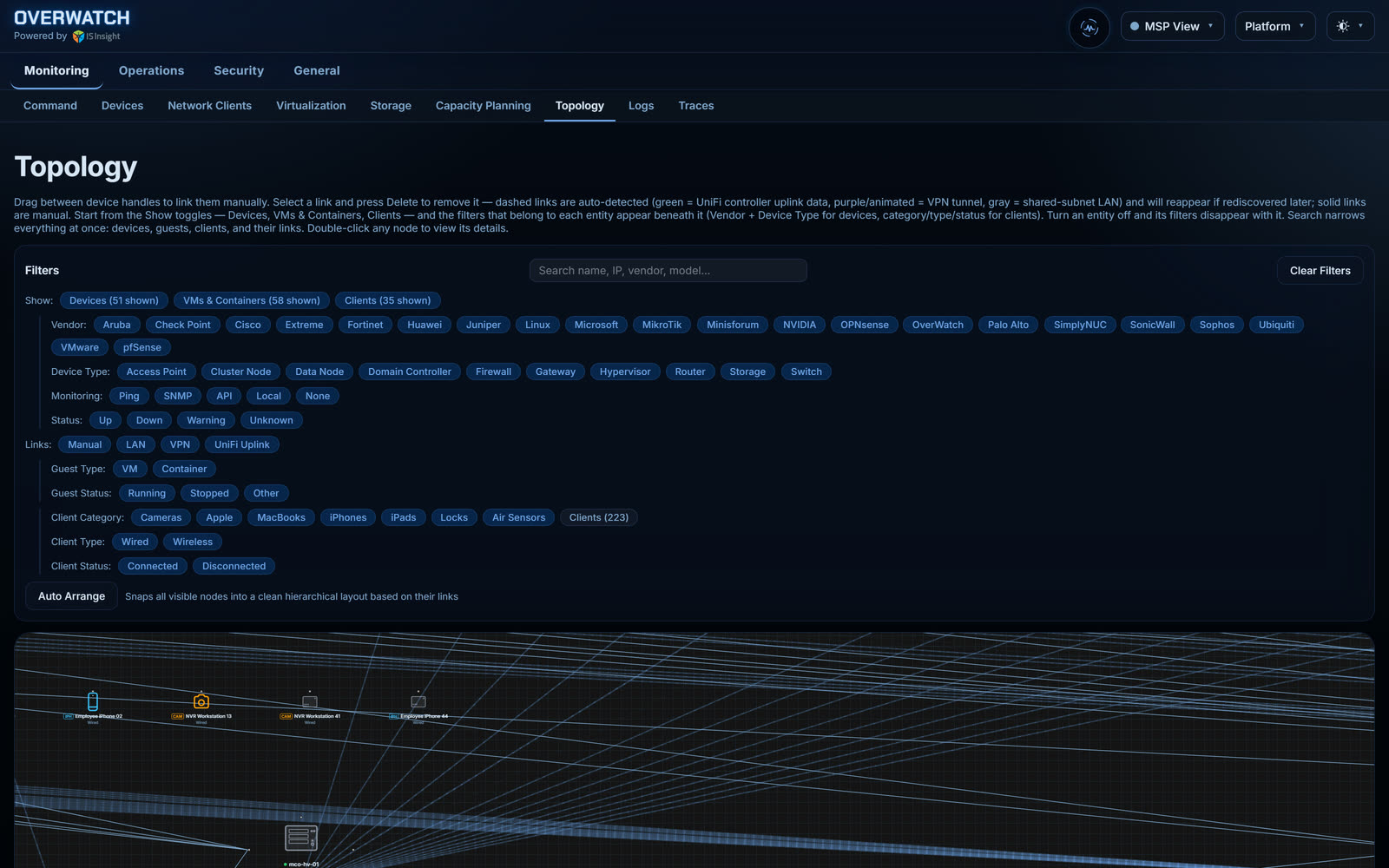Toggle Devices (51 shown) visibility
1389x868 pixels.
click(x=114, y=300)
